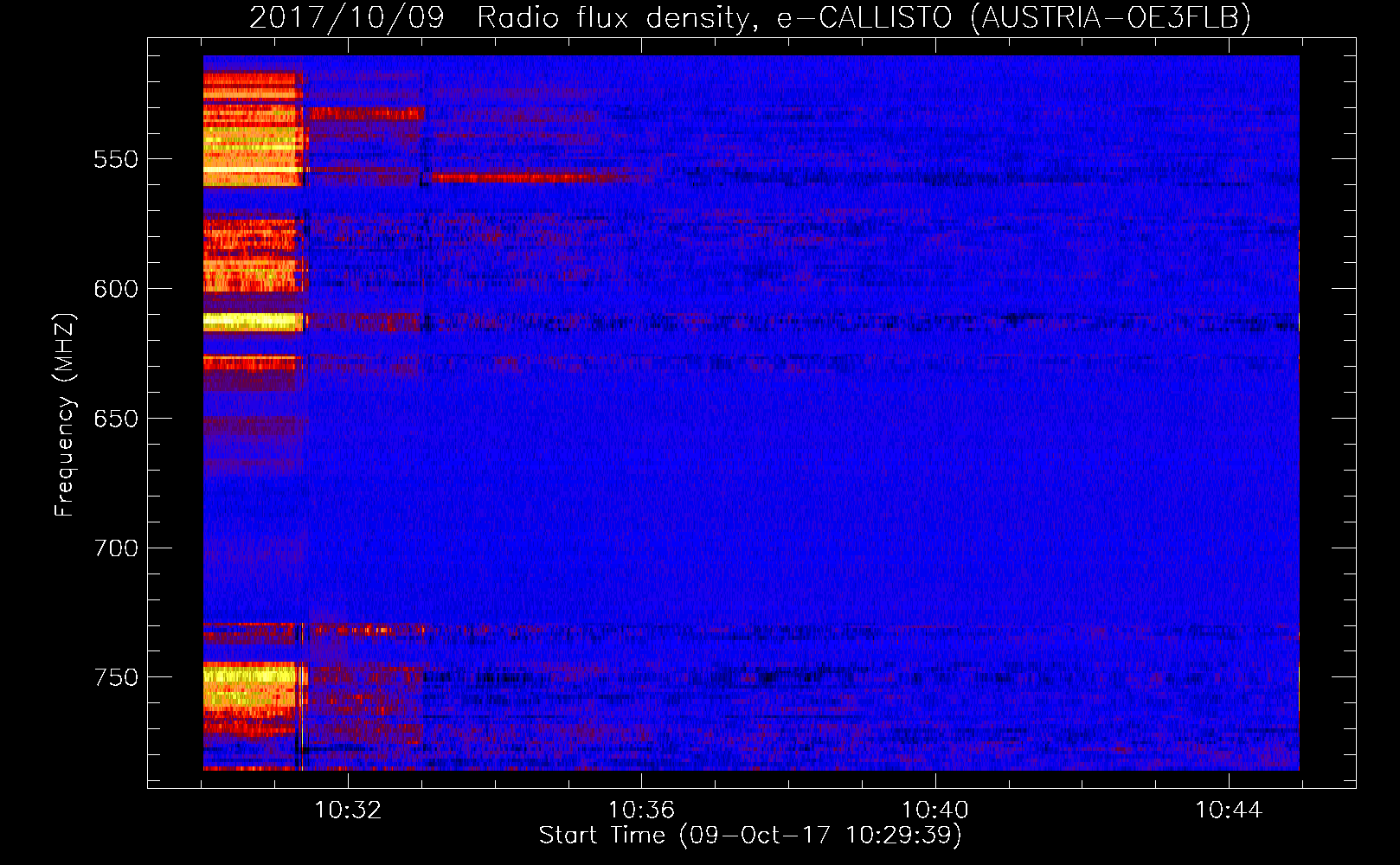Click the Frequency (MHZ) axis label
The height and width of the screenshot is (865, 1400).
65,414
